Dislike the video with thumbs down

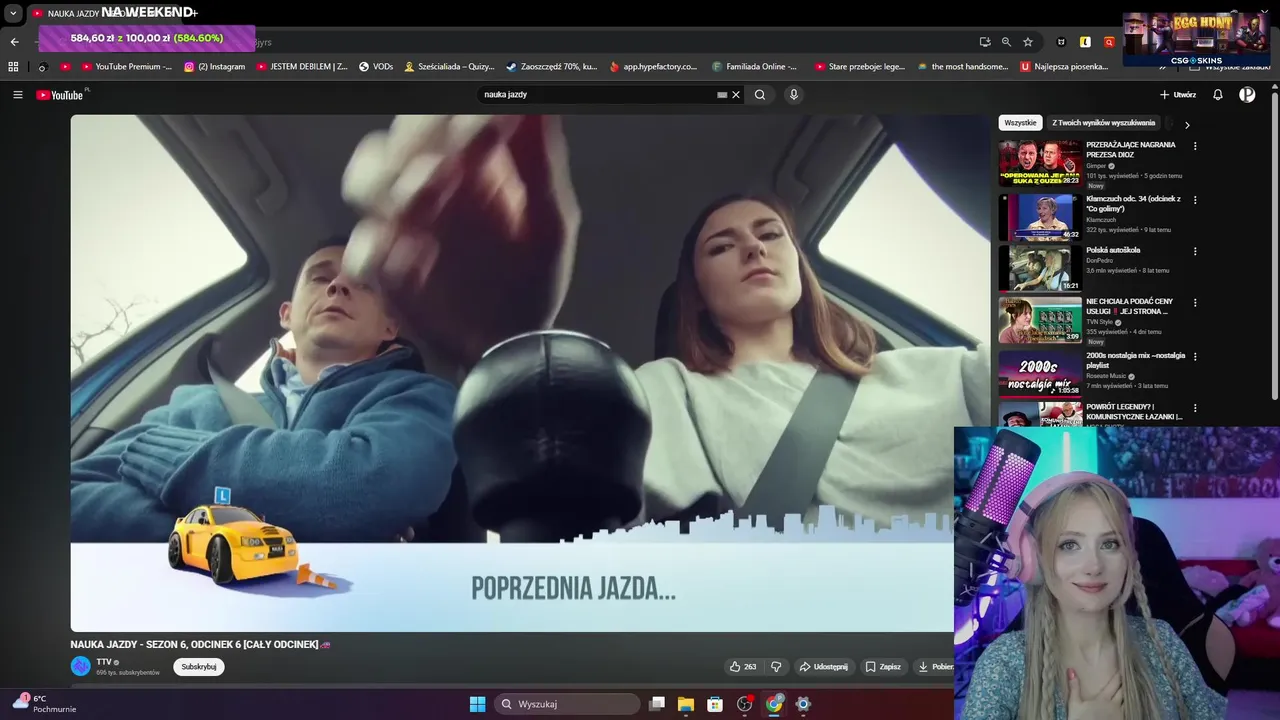click(776, 666)
